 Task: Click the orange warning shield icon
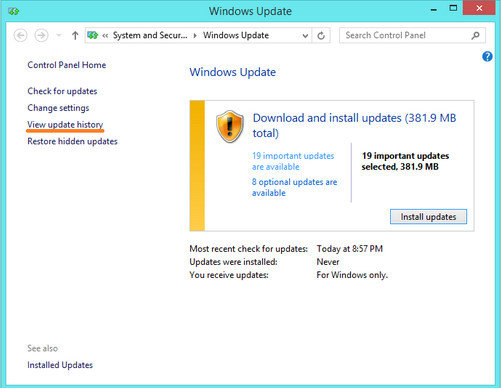coord(230,126)
